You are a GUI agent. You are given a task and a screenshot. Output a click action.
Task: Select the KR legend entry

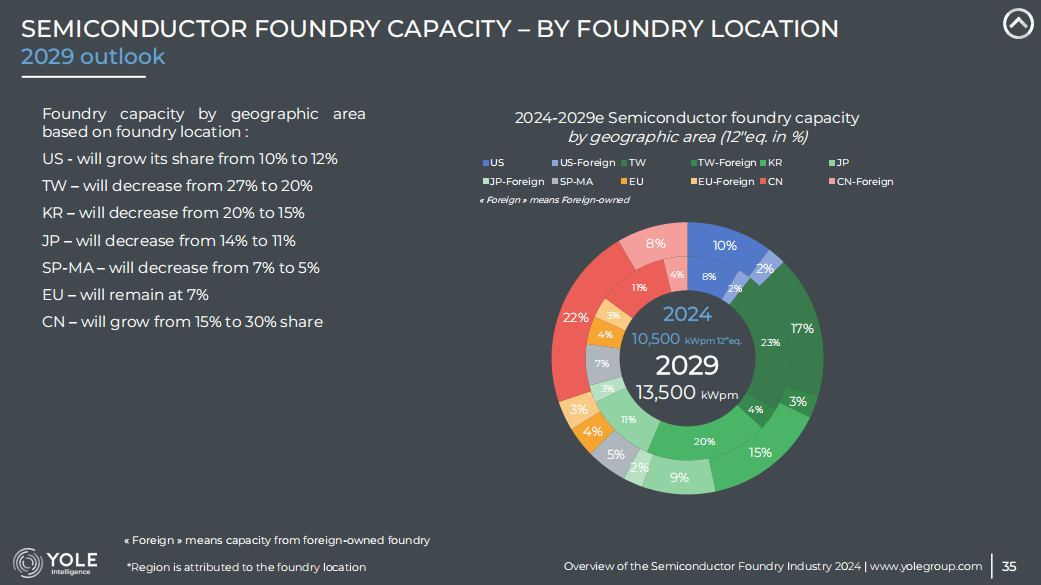(x=771, y=163)
